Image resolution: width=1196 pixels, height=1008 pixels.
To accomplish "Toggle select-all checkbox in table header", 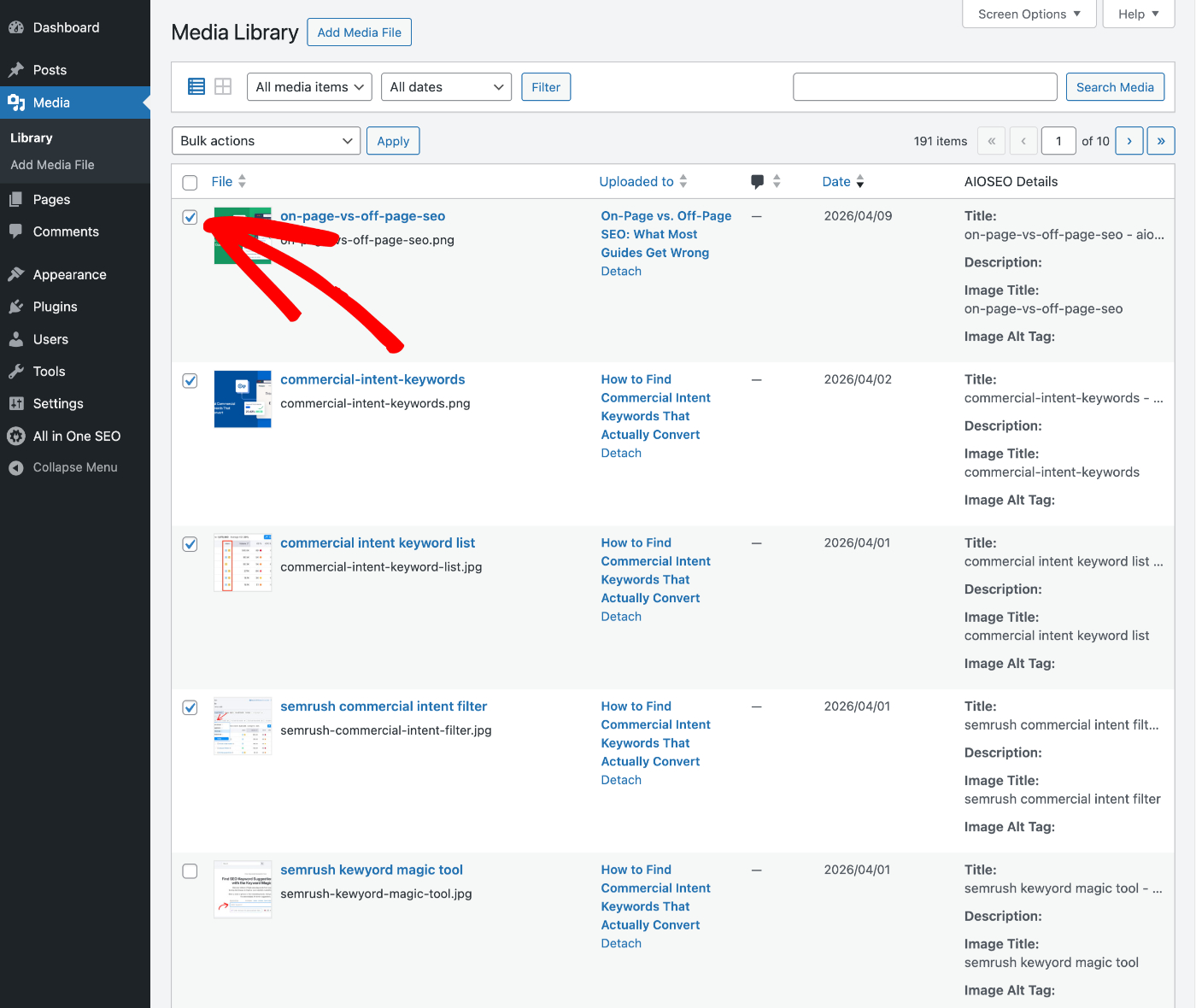I will click(190, 182).
